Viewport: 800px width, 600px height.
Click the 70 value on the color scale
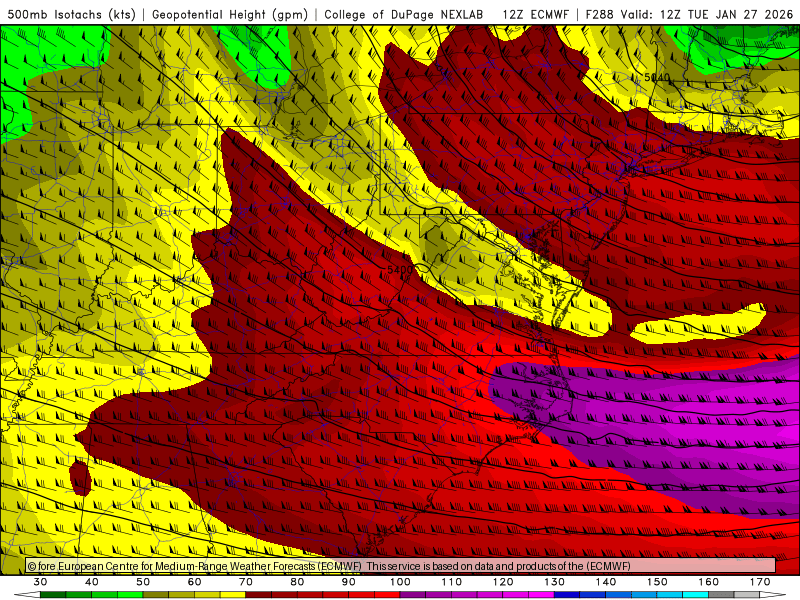pos(246,582)
